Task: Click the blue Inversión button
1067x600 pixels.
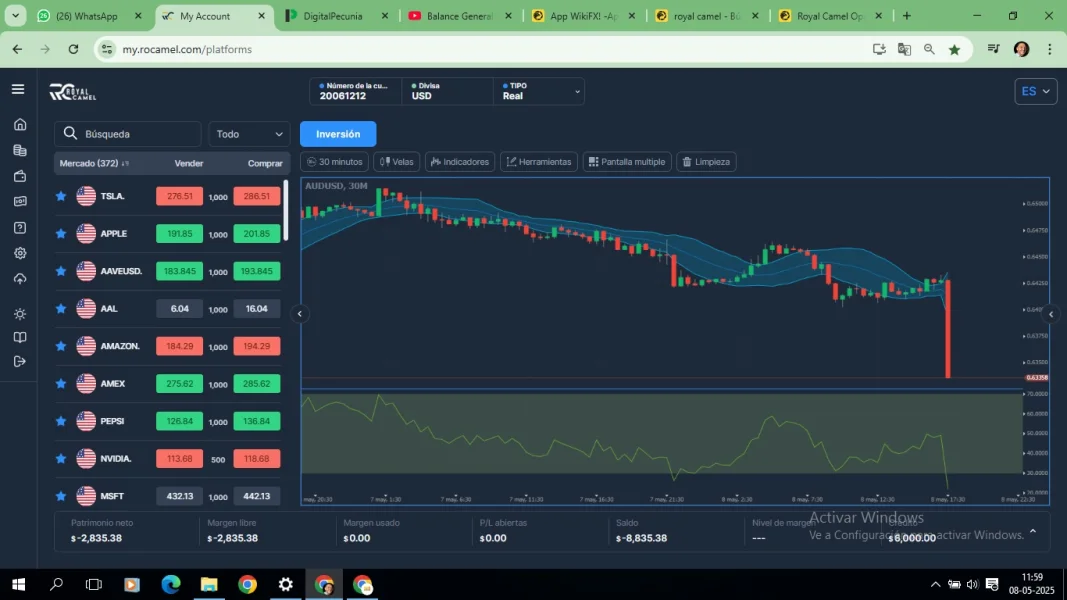Action: tap(338, 134)
